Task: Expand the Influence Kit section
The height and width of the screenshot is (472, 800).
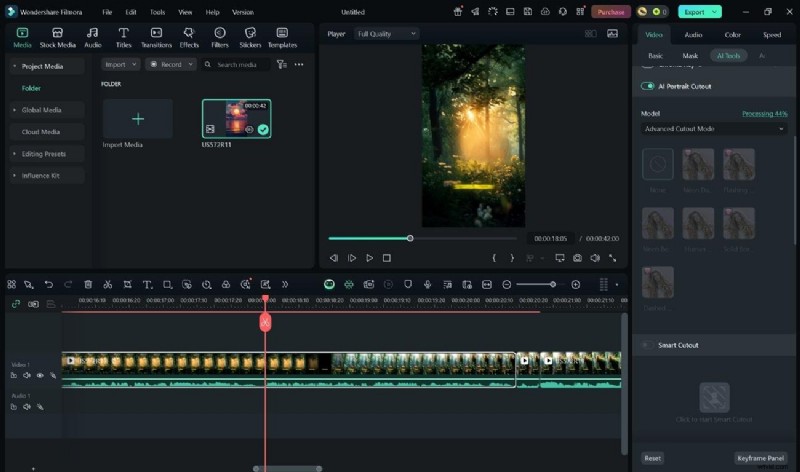Action: [14, 176]
